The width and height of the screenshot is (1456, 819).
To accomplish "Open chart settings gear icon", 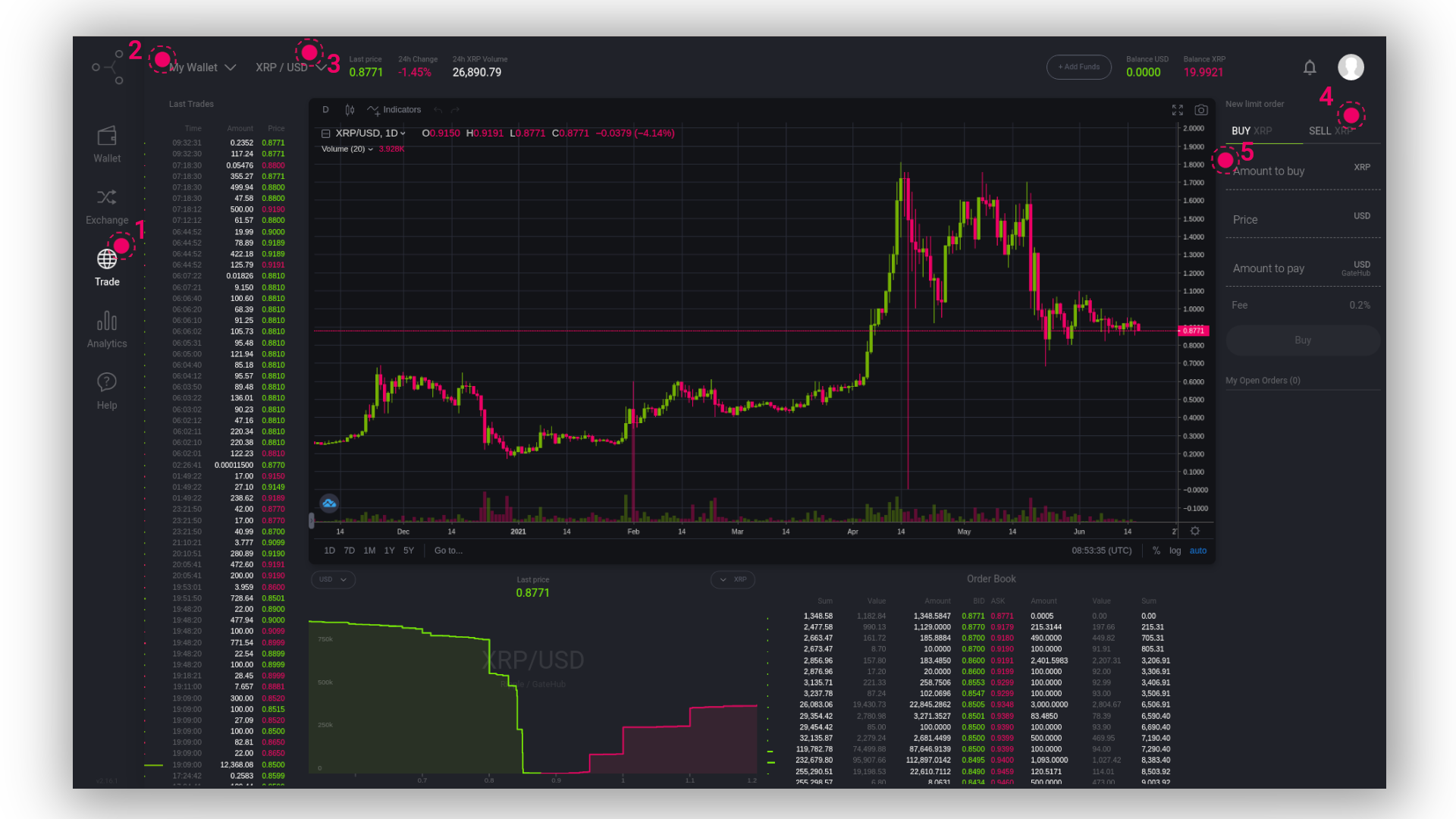I will (1195, 532).
